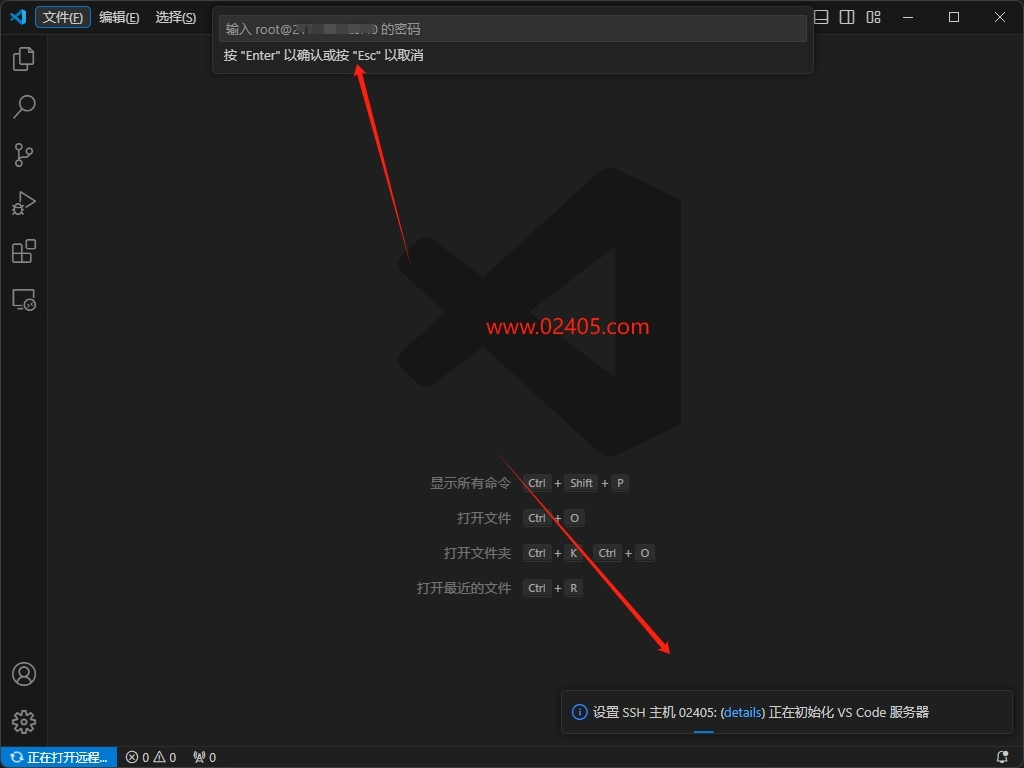Click the Enter/Esc confirmation hint text
Image resolution: width=1024 pixels, height=768 pixels.
coord(323,56)
